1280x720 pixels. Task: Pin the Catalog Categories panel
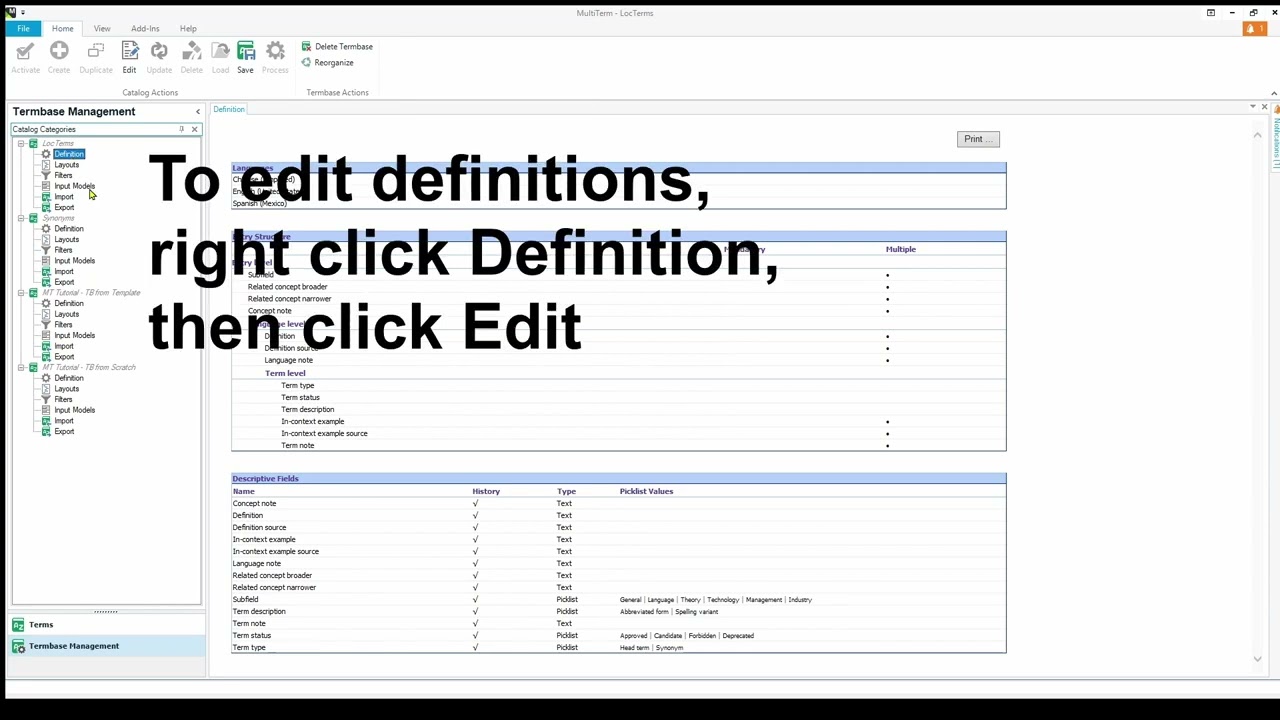(x=181, y=129)
